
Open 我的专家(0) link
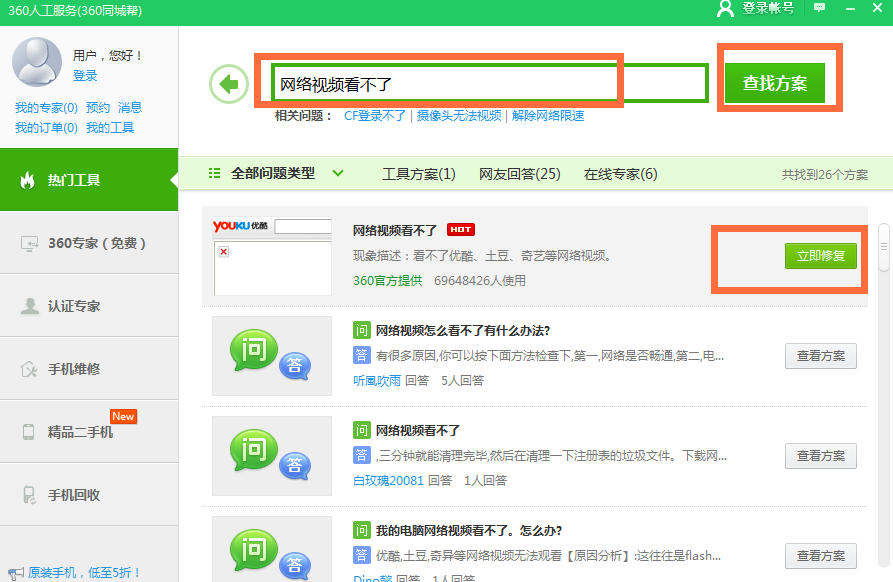(46, 108)
